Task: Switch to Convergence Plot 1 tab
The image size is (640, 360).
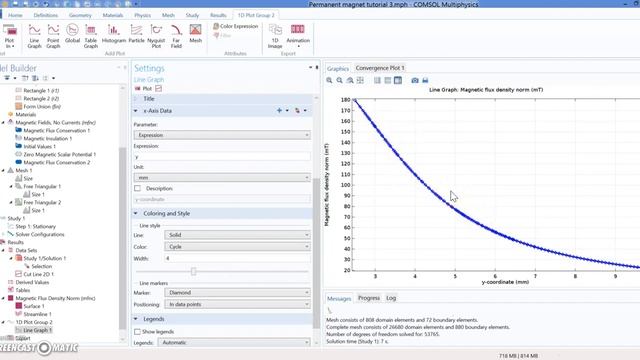Action: point(380,68)
